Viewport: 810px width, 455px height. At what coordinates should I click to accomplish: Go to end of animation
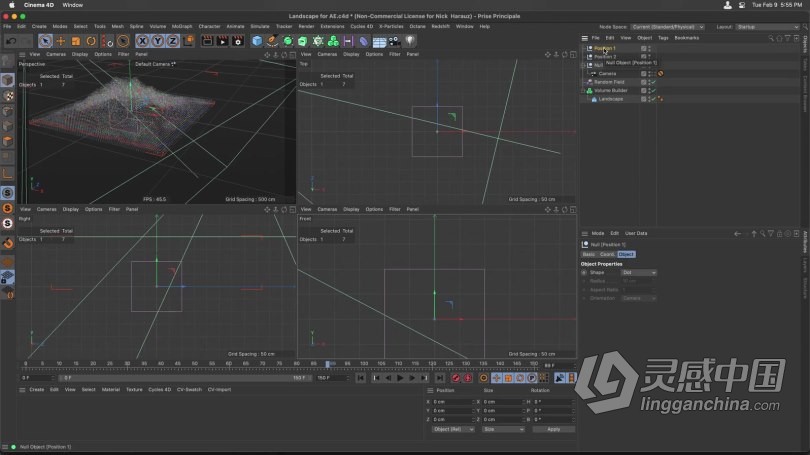pyautogui.click(x=439, y=379)
